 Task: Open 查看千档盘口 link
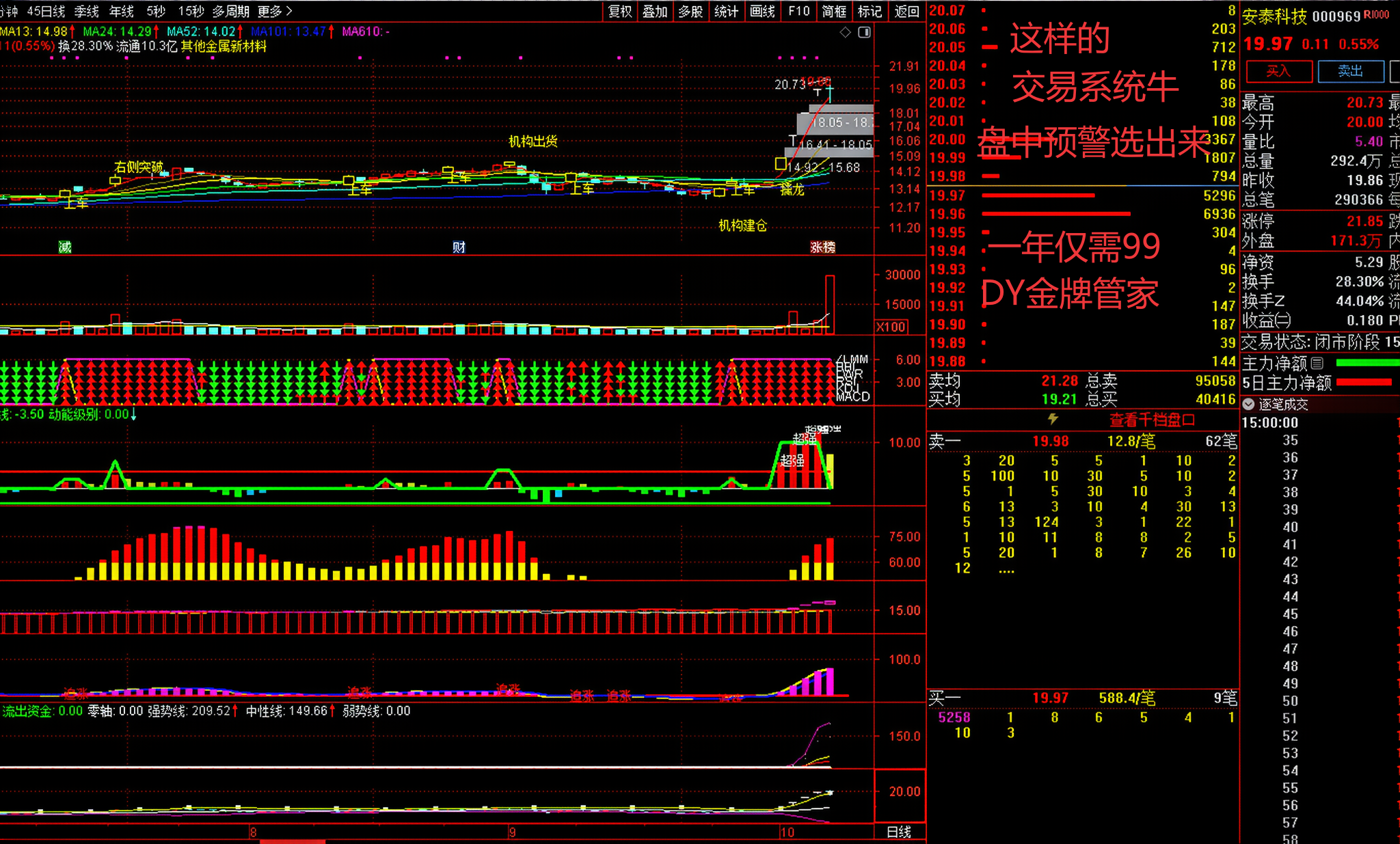pyautogui.click(x=1152, y=420)
